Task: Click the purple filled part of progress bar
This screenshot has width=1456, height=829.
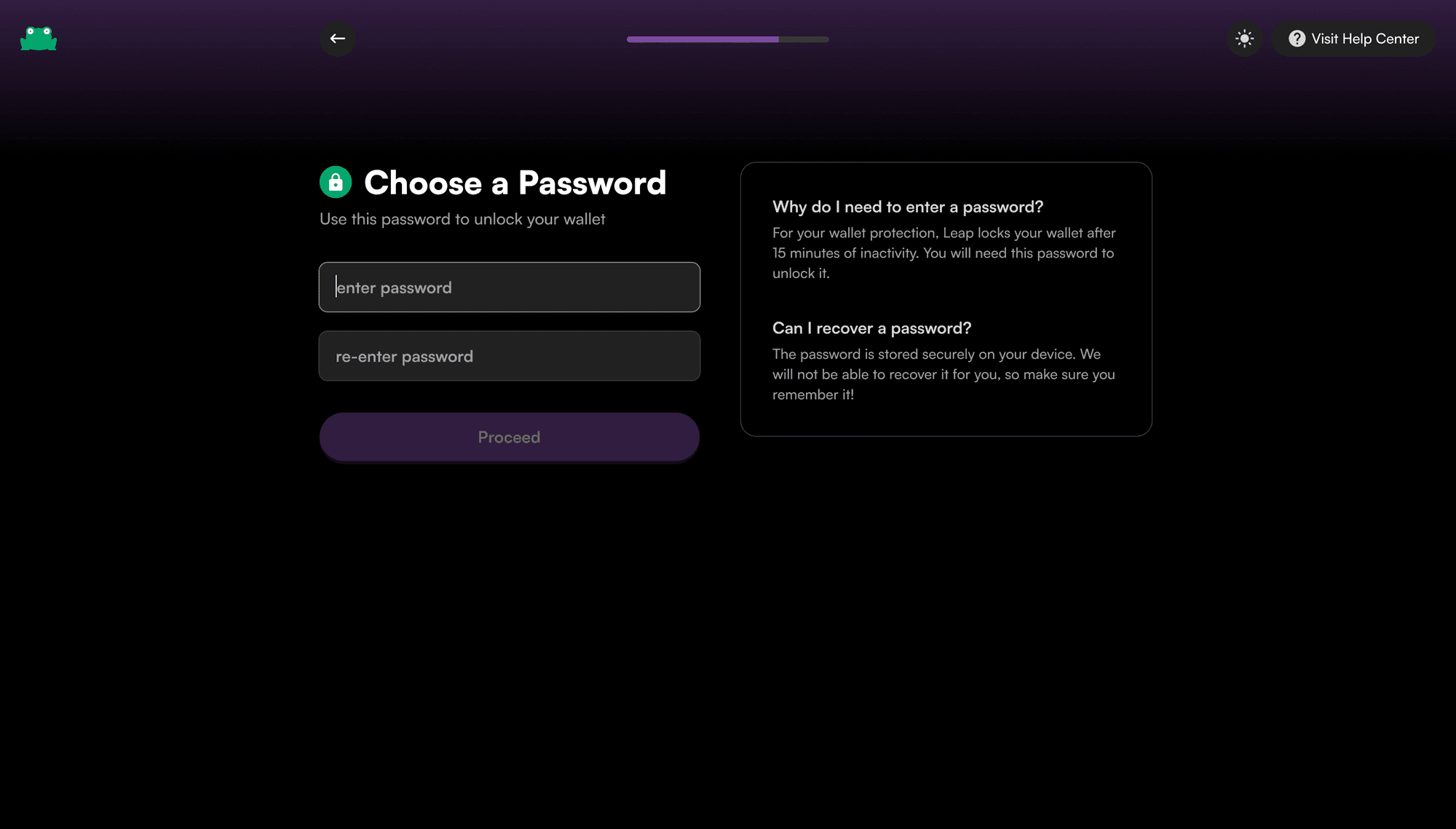Action: (x=703, y=39)
